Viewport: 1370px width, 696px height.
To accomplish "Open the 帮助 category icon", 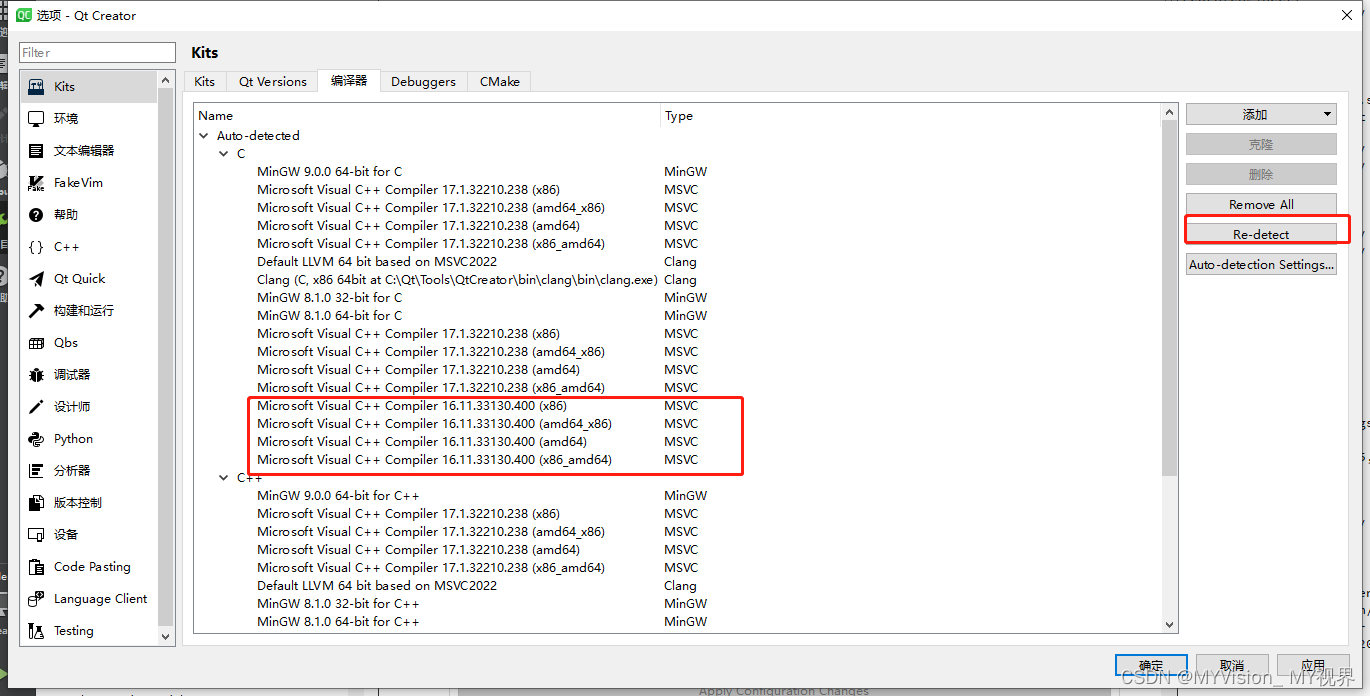I will [x=36, y=215].
